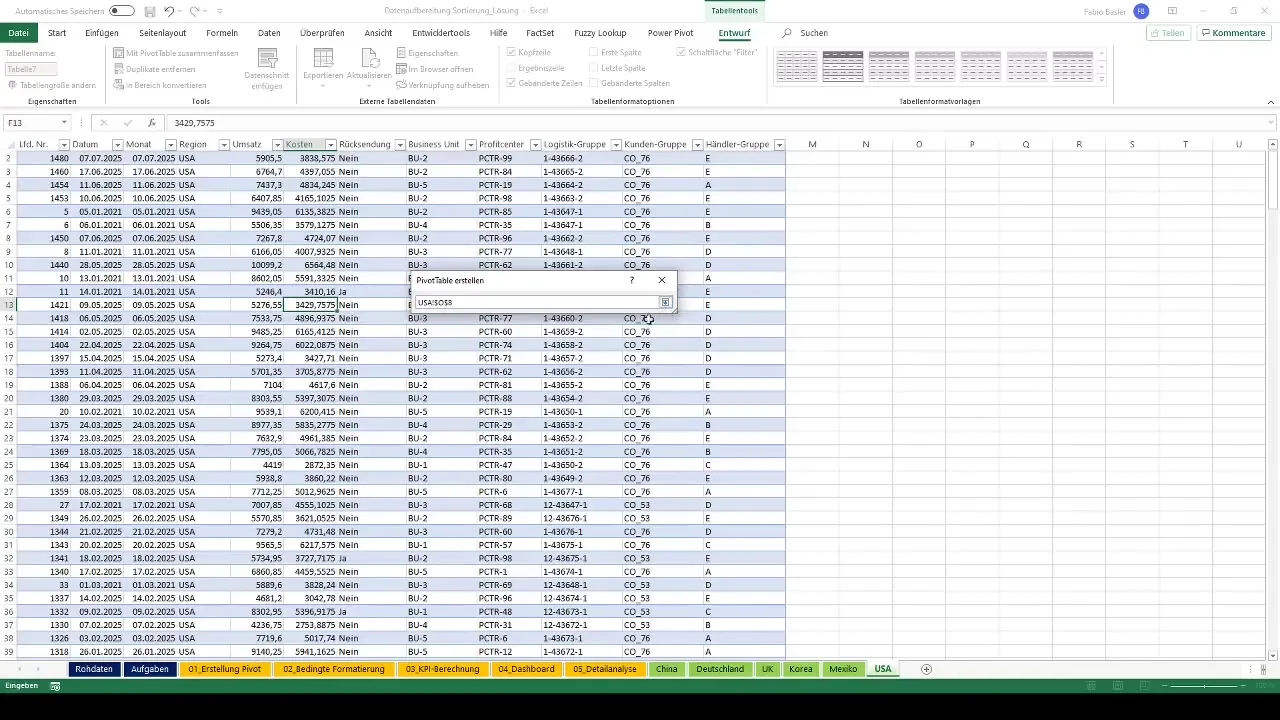Click the Exportieren table icon
This screenshot has height=720, width=1280.
point(323,57)
